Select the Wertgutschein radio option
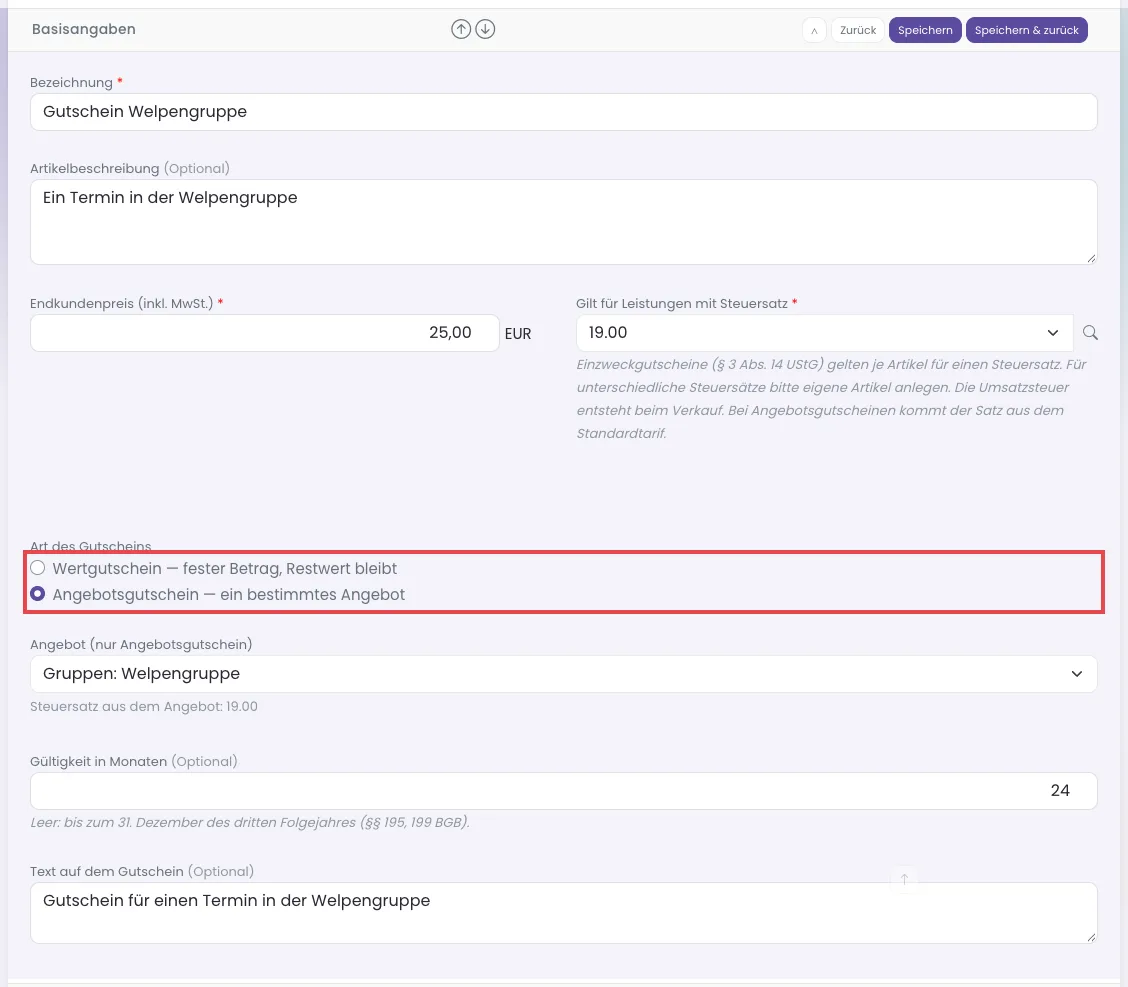 click(x=37, y=568)
